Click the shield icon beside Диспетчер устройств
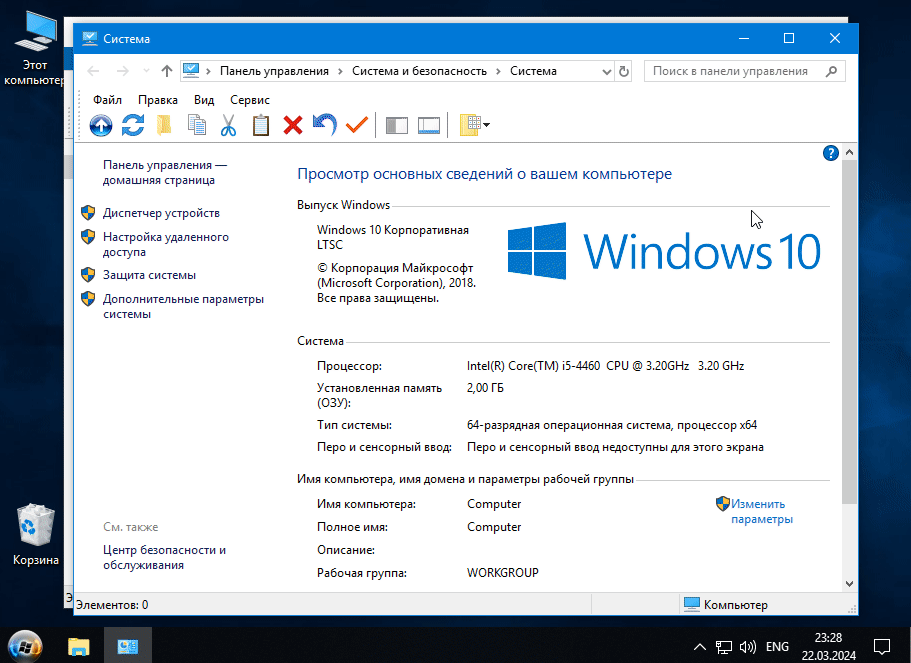This screenshot has height=663, width=911. point(88,213)
